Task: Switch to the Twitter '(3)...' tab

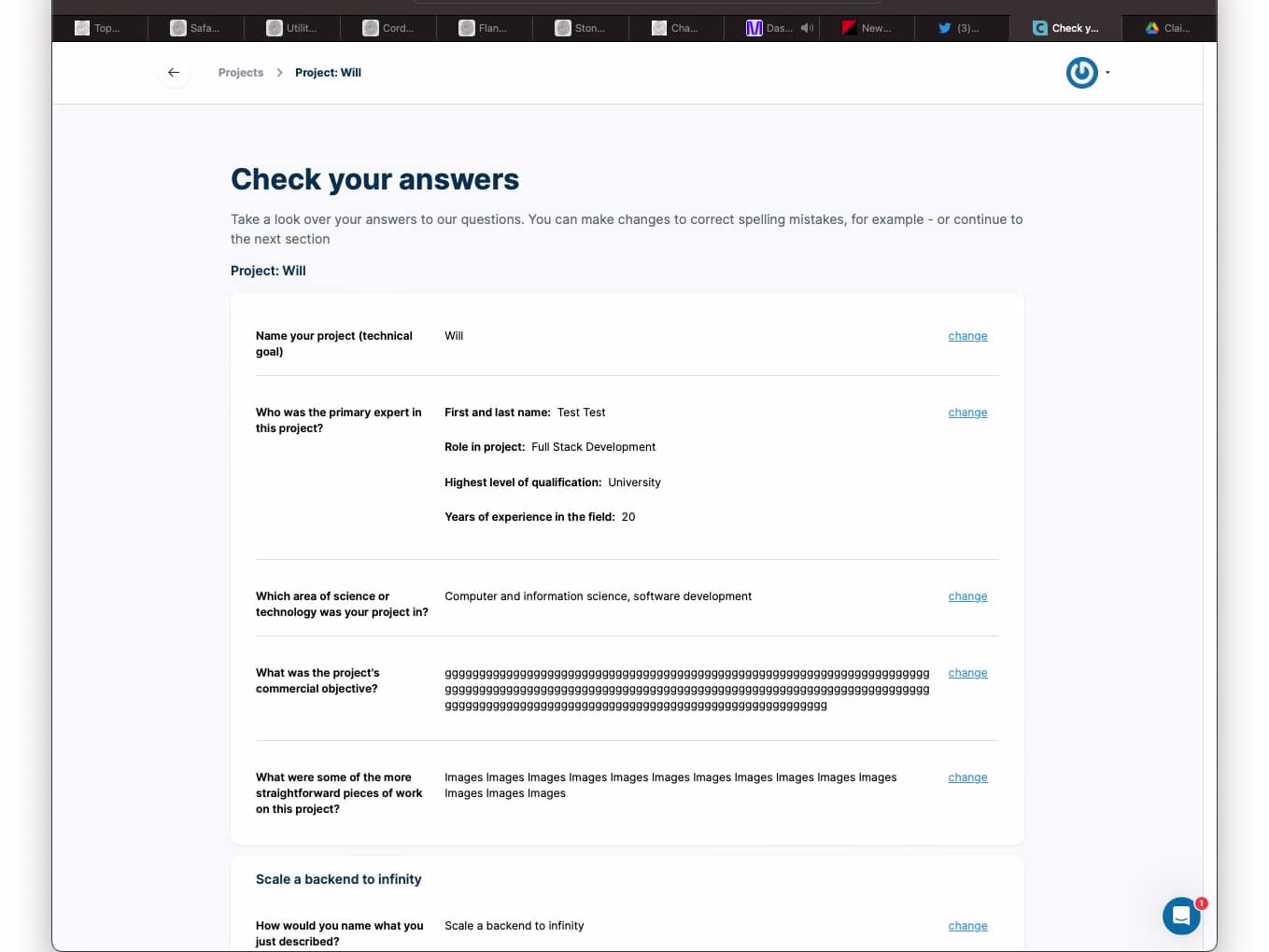Action: pyautogui.click(x=960, y=28)
